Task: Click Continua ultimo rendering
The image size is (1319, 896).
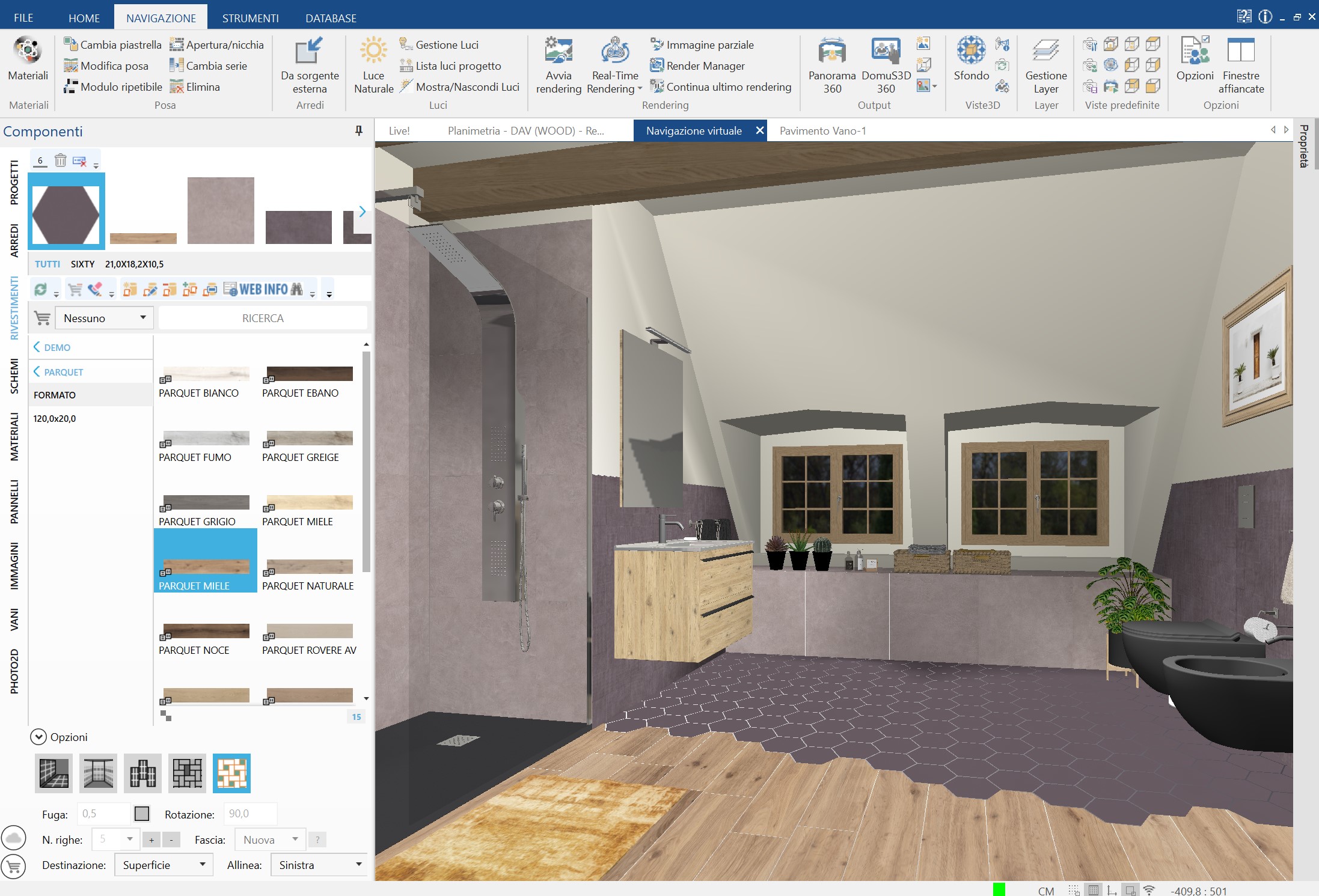Action: tap(721, 87)
